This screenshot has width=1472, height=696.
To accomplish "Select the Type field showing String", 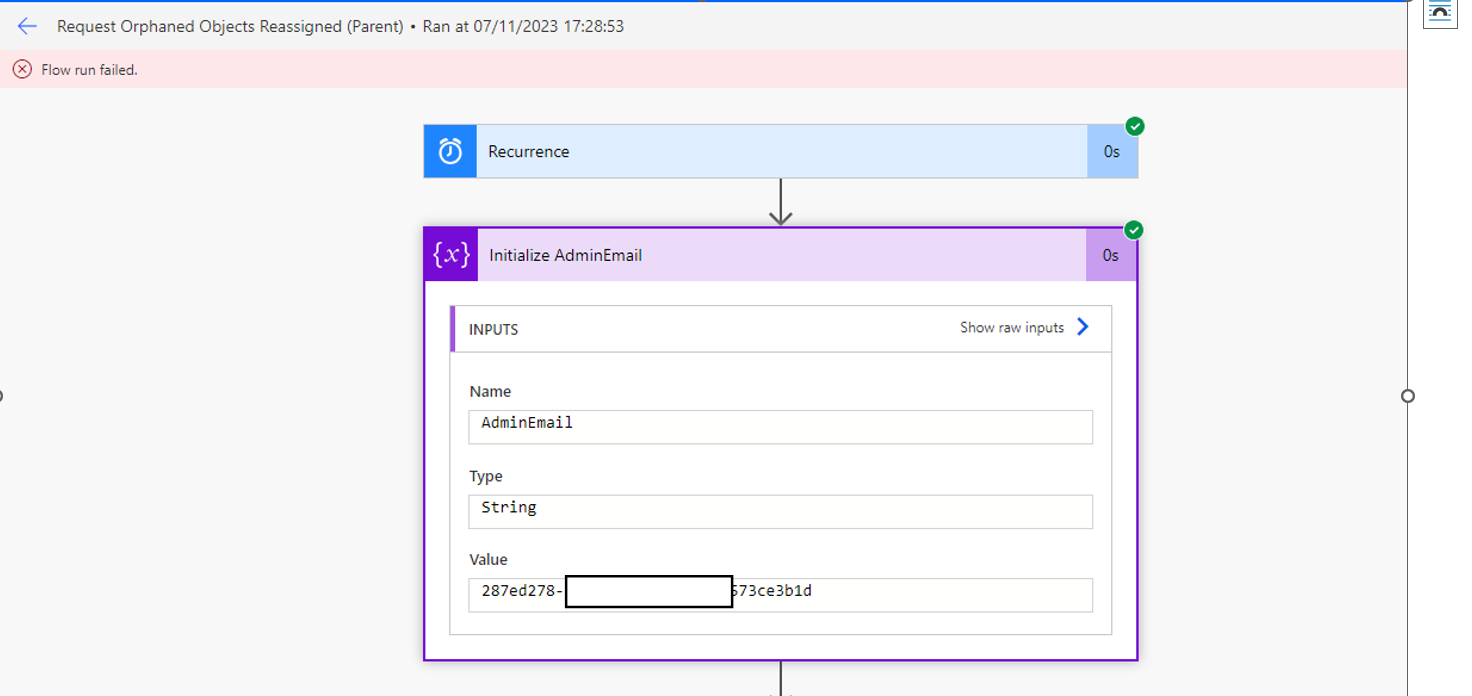I will coord(780,511).
